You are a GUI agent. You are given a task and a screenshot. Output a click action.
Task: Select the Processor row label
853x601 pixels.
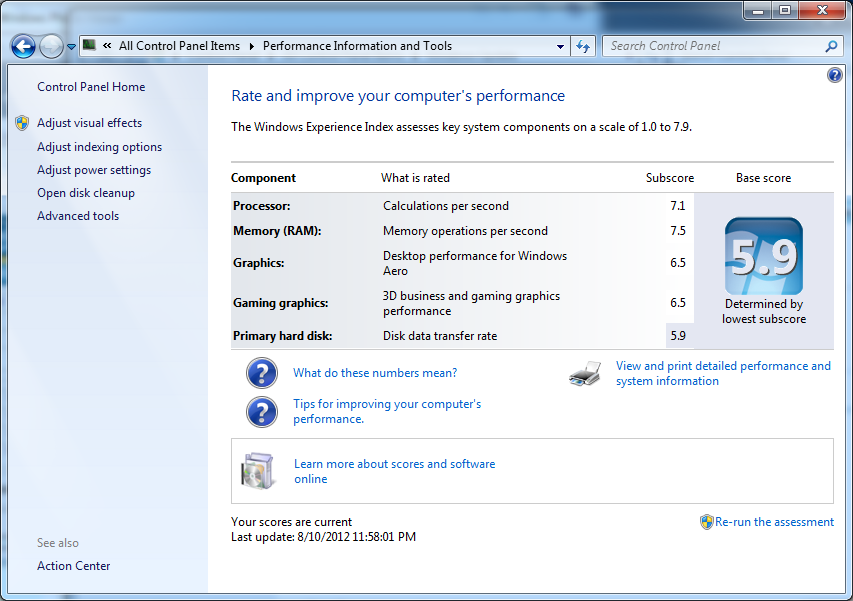click(x=262, y=206)
